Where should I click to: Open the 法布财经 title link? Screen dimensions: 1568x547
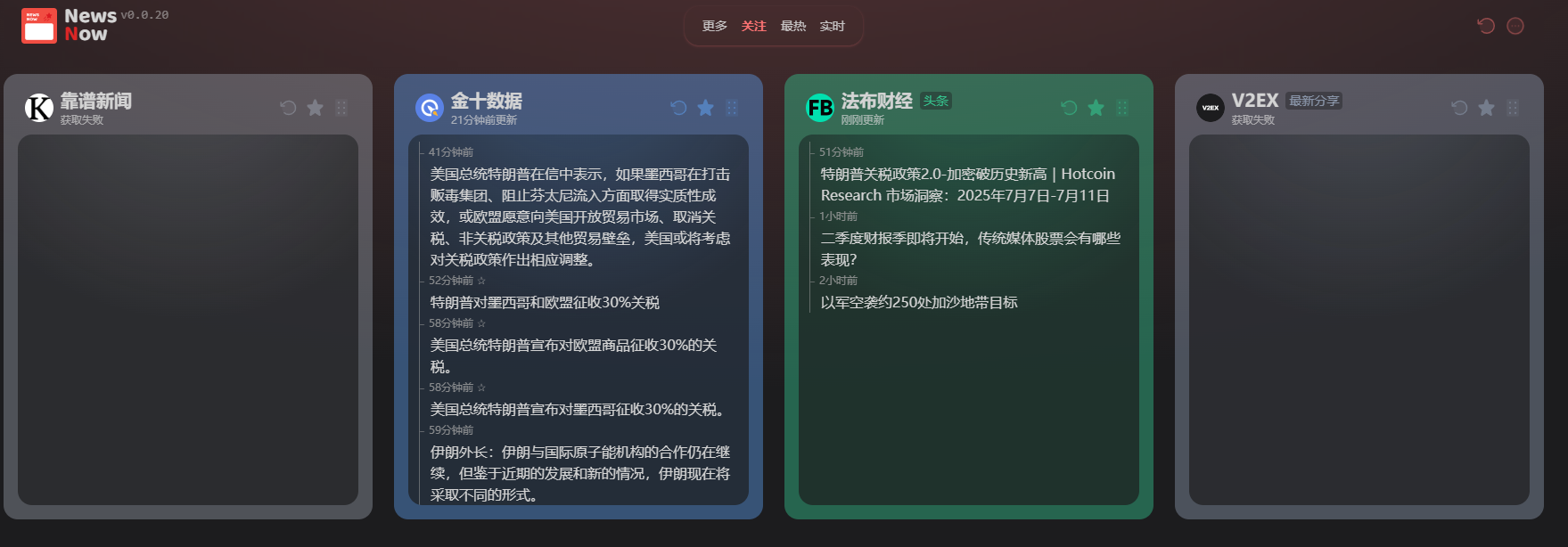coord(877,101)
